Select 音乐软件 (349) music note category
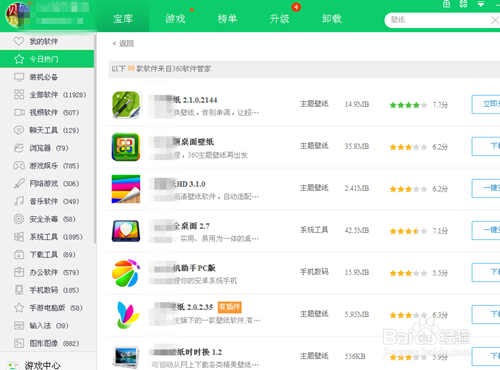This screenshot has height=370, width=500. pos(47,201)
